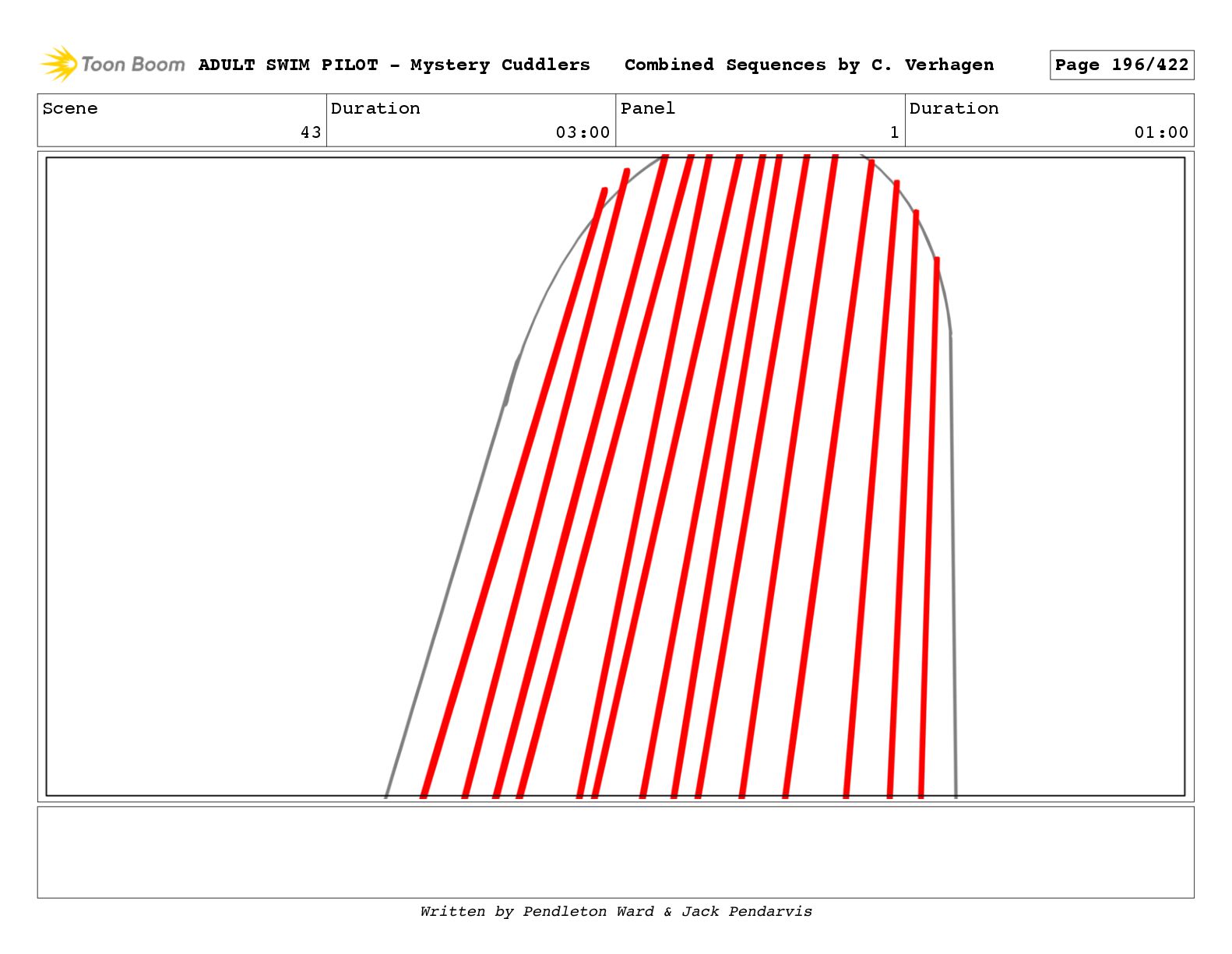Click the 'Page 196/422' box
This screenshot has width=1232, height=954.
1121,65
